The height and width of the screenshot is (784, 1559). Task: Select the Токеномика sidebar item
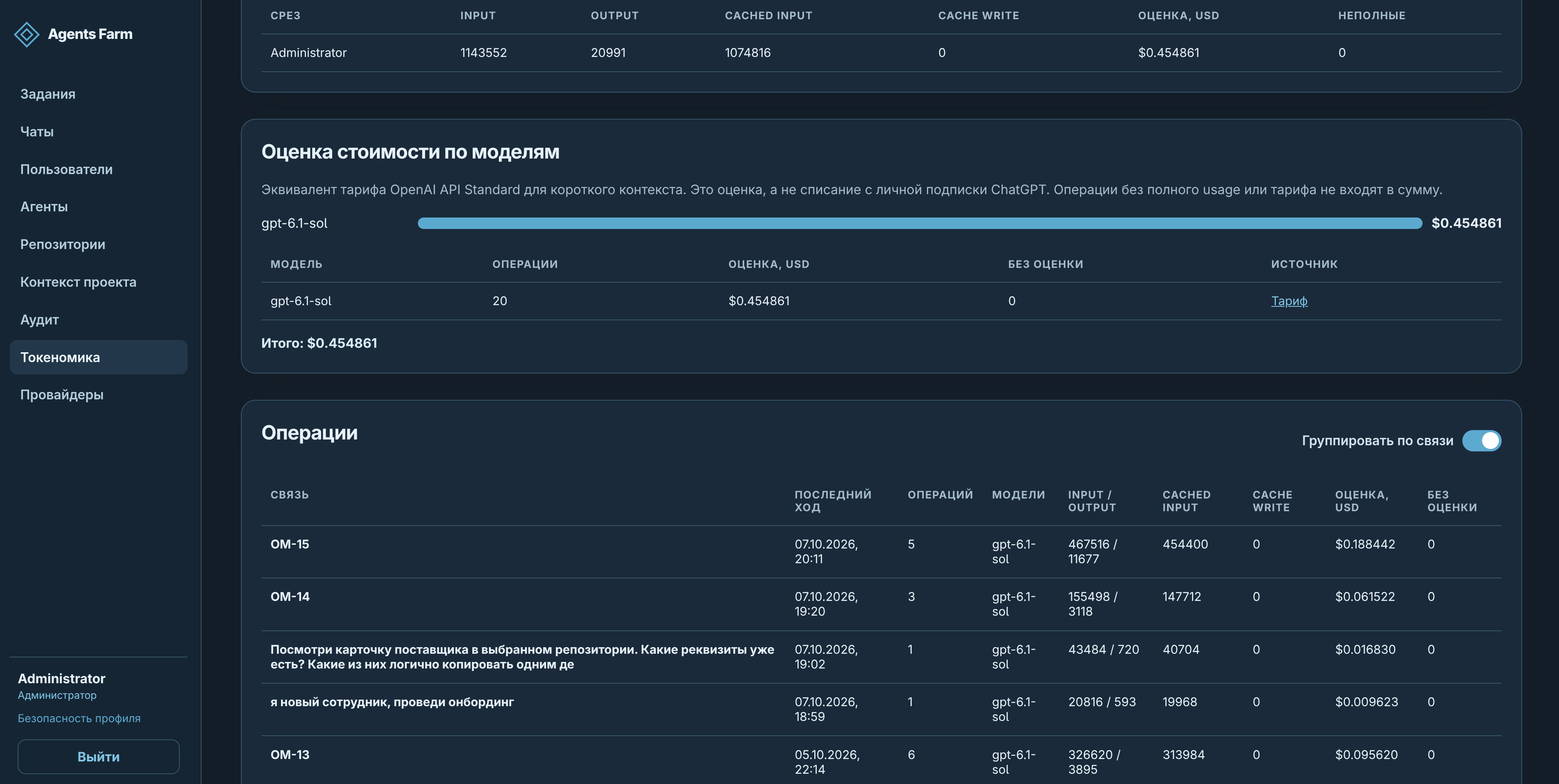click(x=99, y=357)
